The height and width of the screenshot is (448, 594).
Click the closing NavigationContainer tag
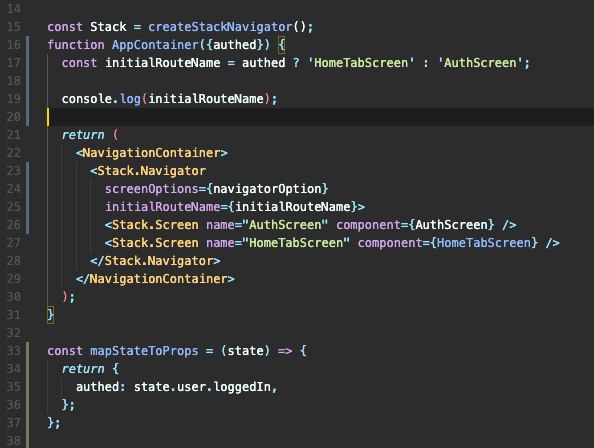point(155,279)
